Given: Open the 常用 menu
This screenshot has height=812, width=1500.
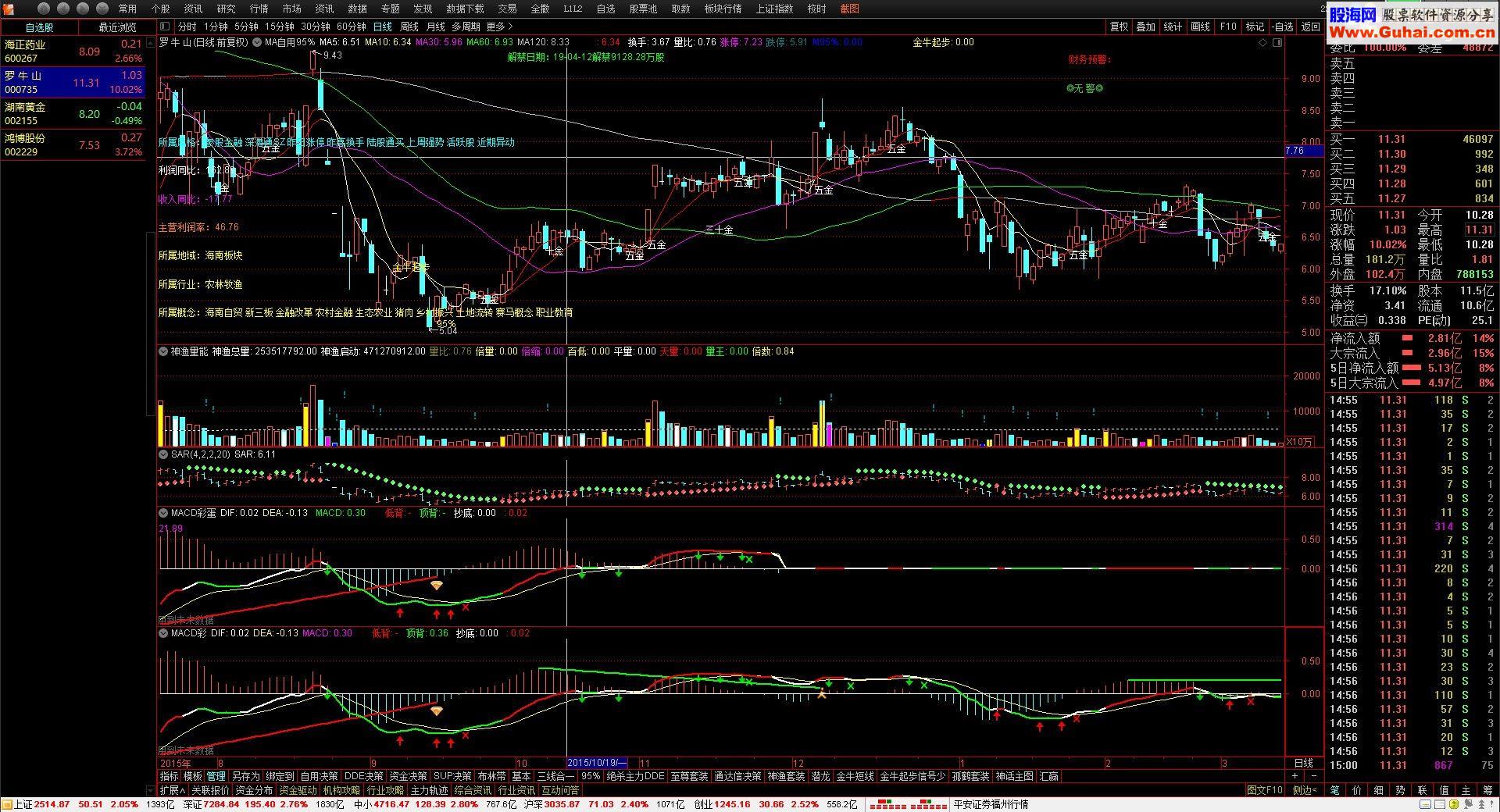Looking at the screenshot, I should pos(127,9).
